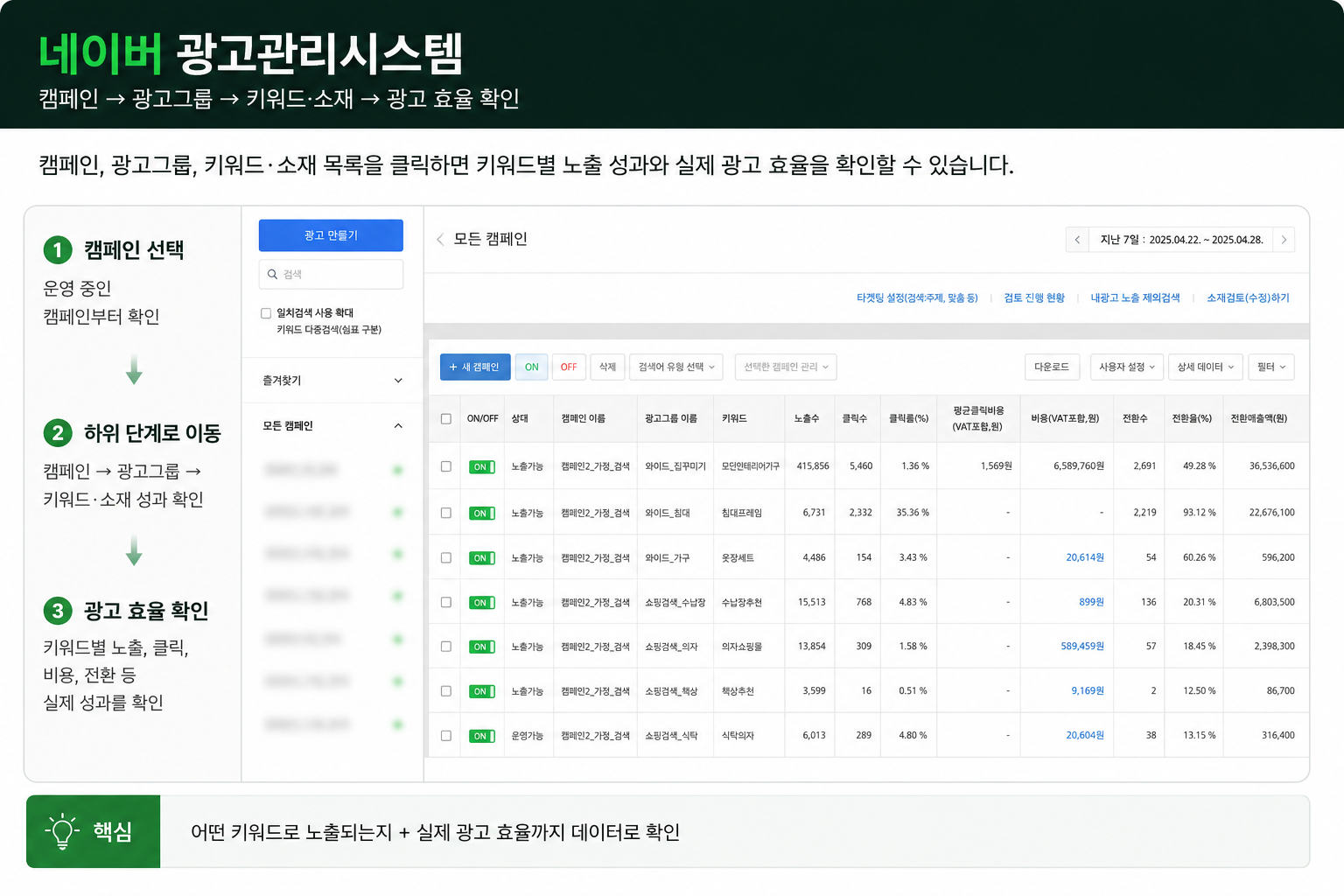Open 소재검토(수정)하기 link
1344x896 pixels.
pyautogui.click(x=1248, y=298)
